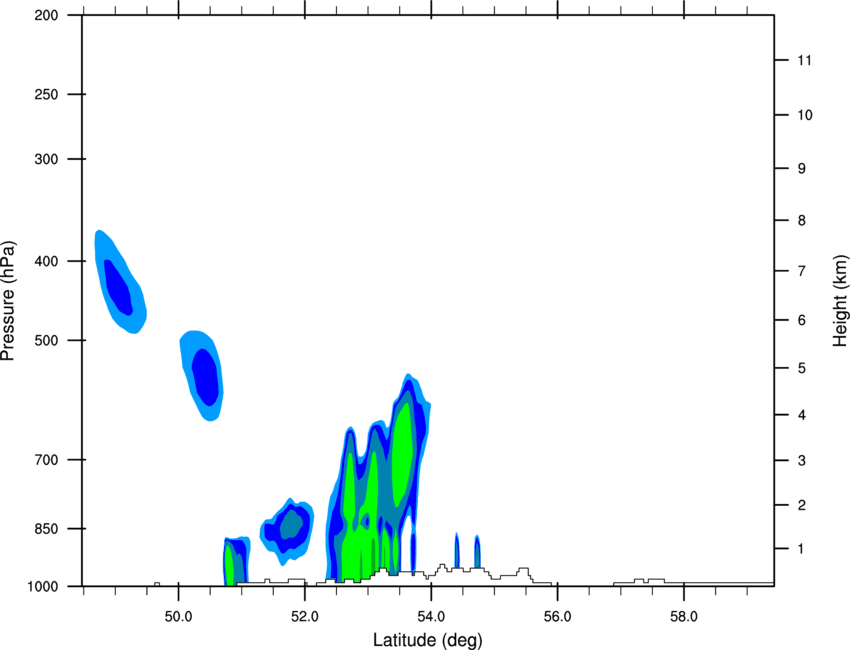Viewport: 850px width, 650px height.
Task: Click the Pressure (hPa) axis title
Action: tap(8, 301)
